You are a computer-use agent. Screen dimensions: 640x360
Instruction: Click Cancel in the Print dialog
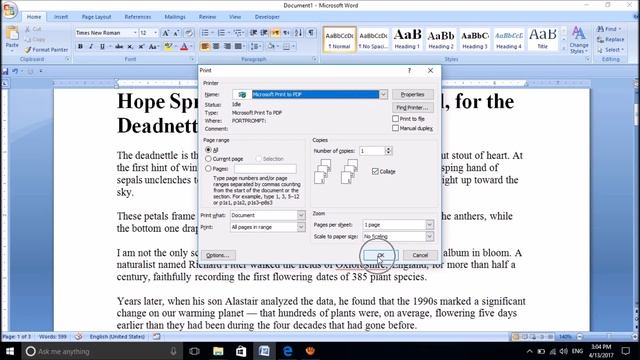420,255
